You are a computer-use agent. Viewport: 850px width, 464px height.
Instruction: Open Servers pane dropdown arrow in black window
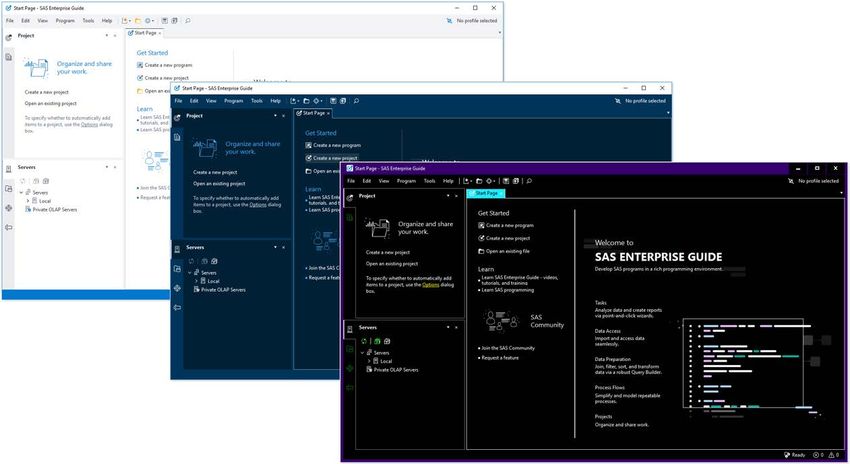pos(448,327)
